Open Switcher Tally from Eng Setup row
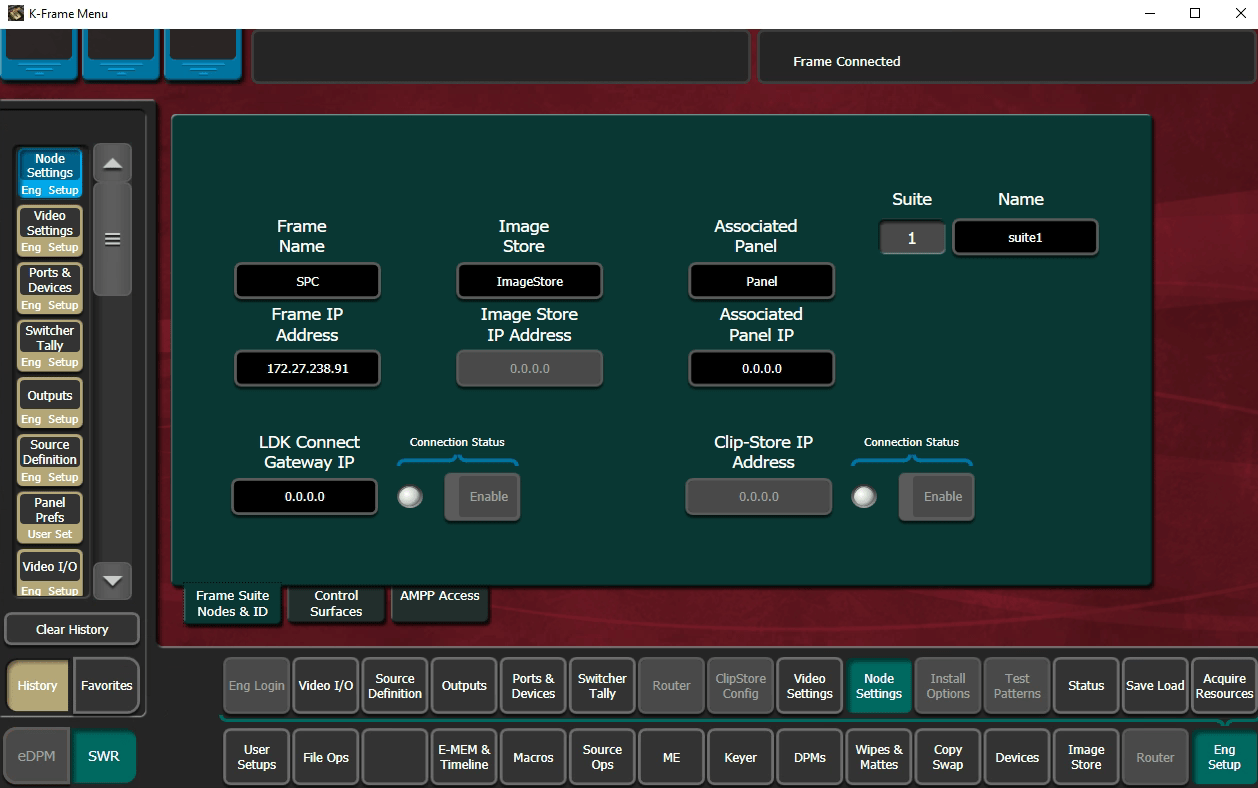Image resolution: width=1258 pixels, height=788 pixels. pyautogui.click(x=602, y=685)
